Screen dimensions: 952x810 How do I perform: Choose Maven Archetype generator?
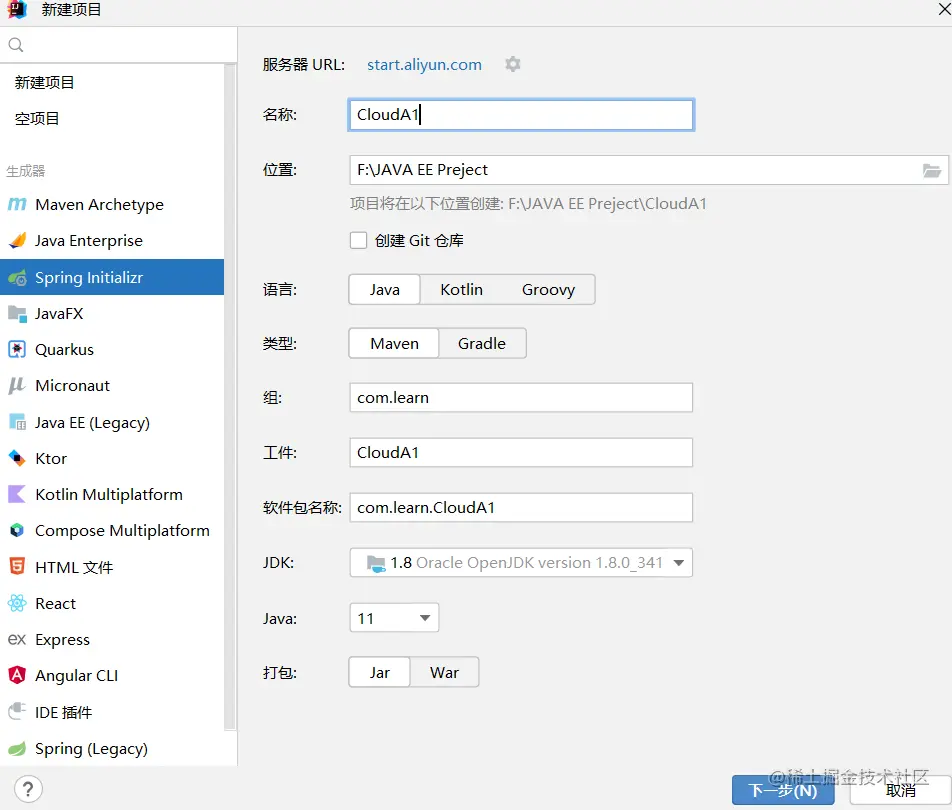(112, 205)
